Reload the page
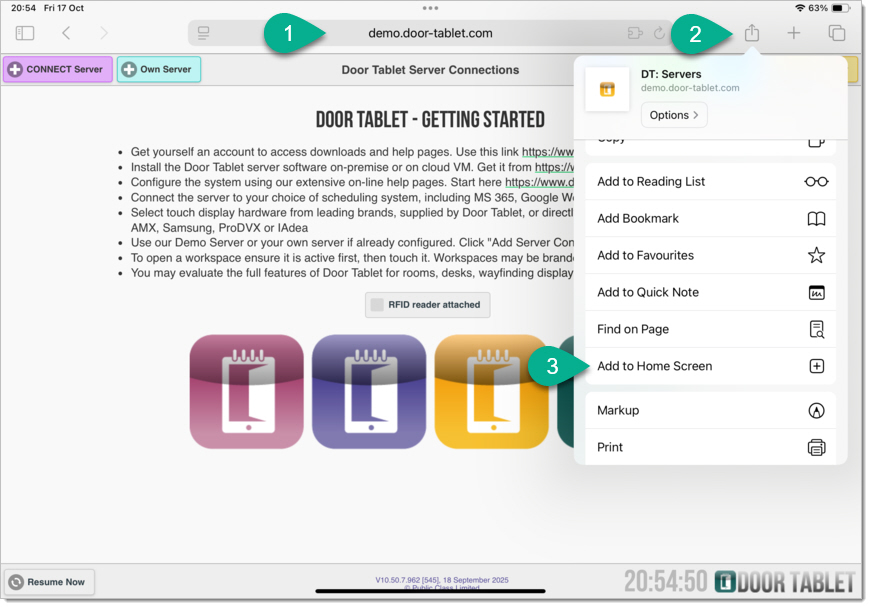Screen dimensions: 870x607 [659, 33]
